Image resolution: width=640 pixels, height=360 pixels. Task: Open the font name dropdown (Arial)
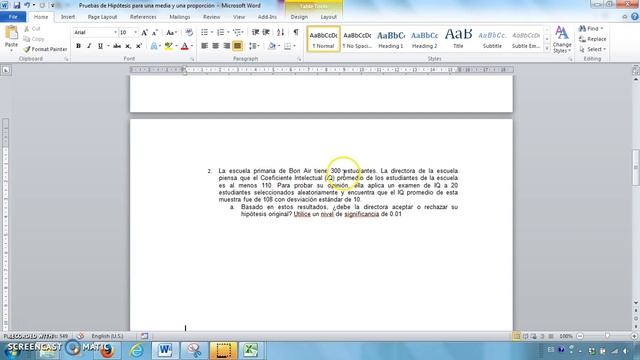(x=115, y=32)
